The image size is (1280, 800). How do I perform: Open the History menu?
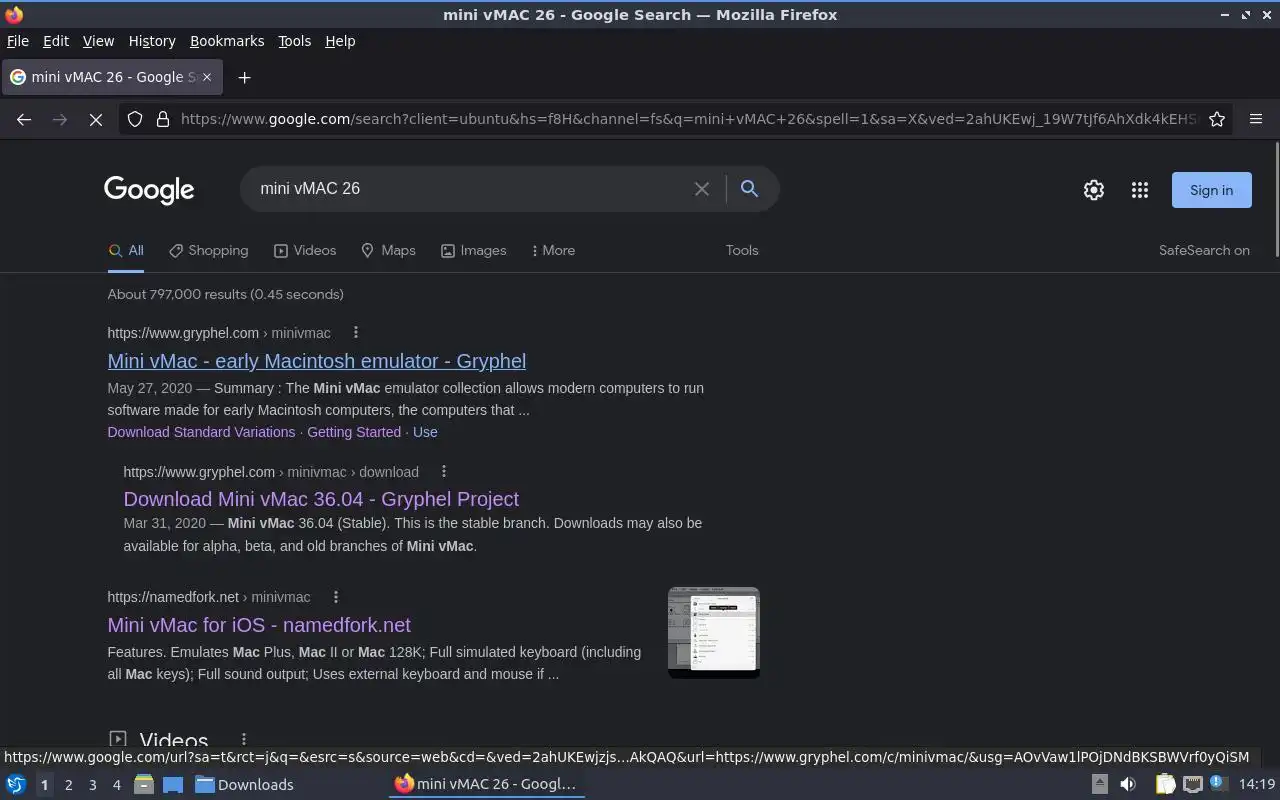[152, 41]
